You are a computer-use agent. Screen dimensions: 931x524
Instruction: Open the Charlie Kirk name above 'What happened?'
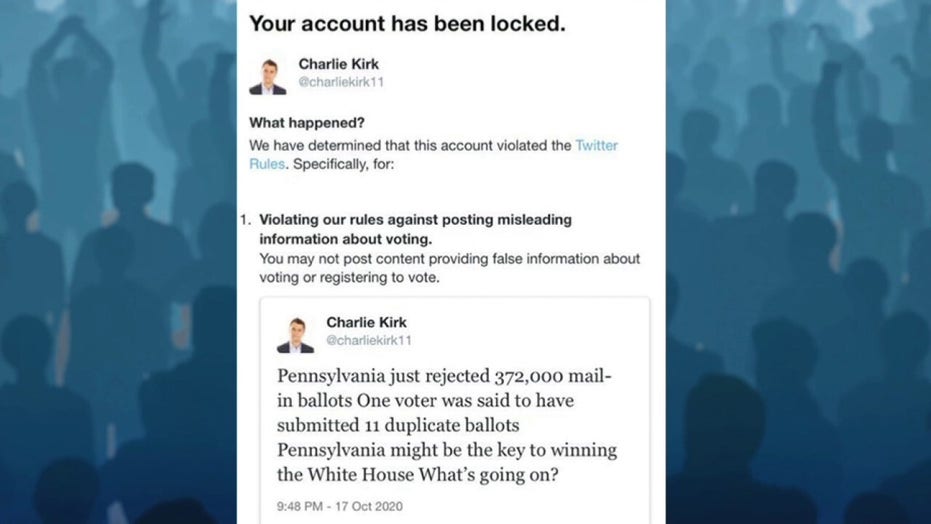338,64
